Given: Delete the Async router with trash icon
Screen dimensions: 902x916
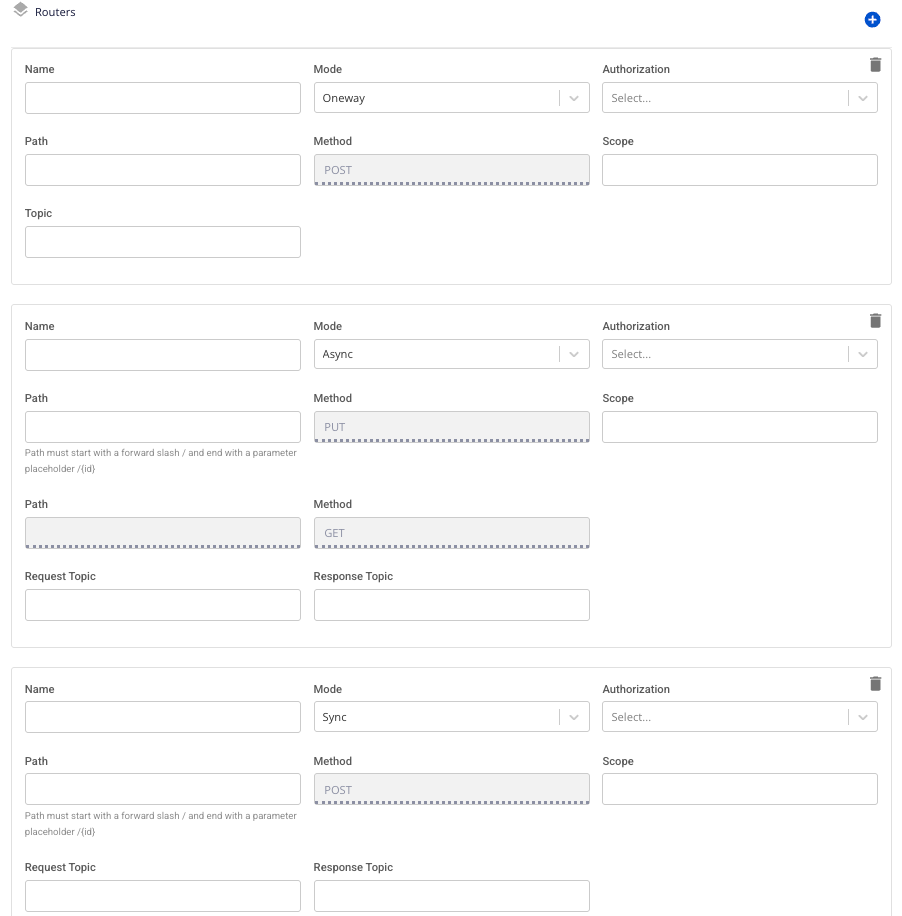Looking at the screenshot, I should (x=875, y=321).
